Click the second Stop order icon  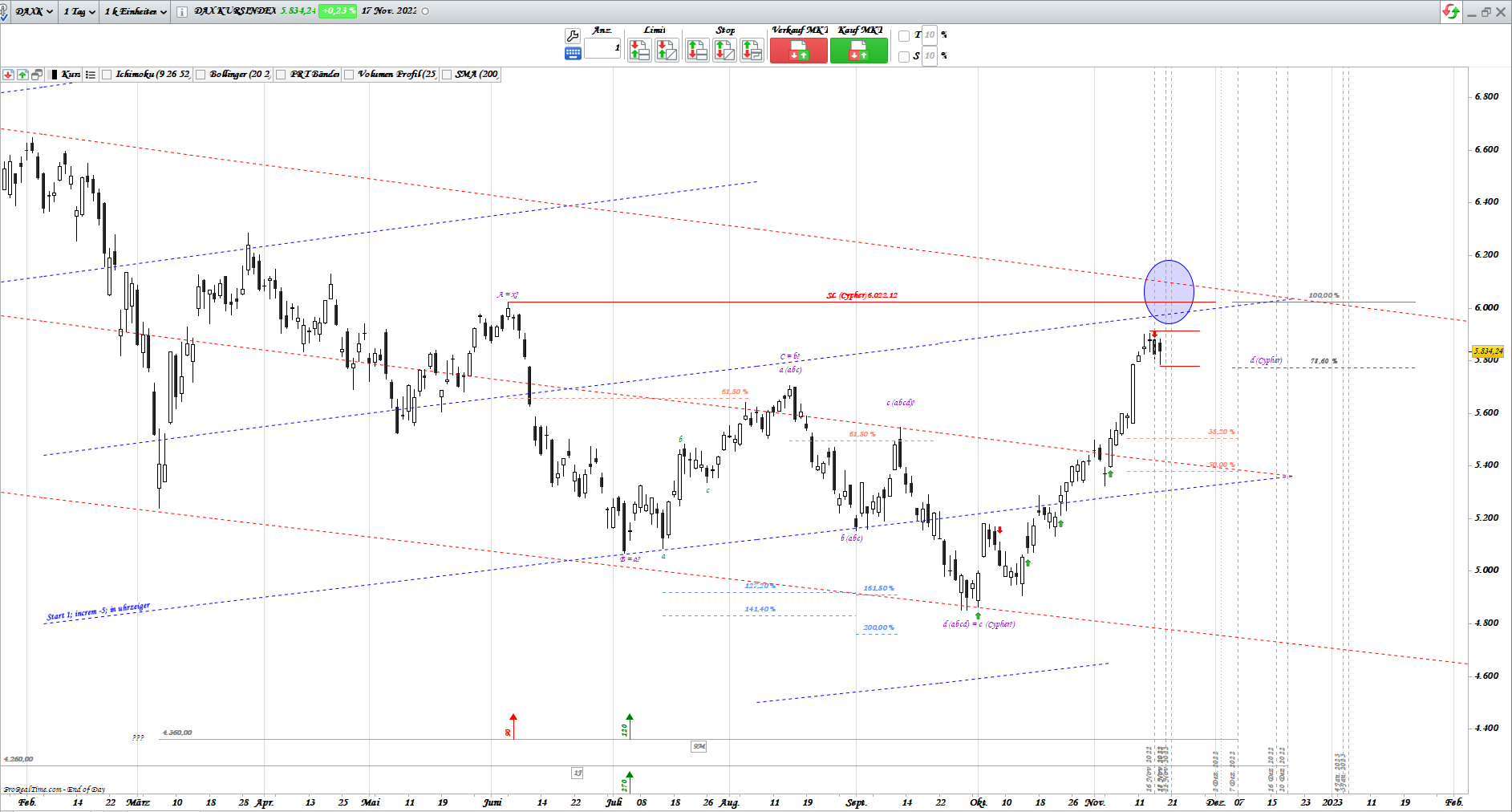[x=724, y=51]
